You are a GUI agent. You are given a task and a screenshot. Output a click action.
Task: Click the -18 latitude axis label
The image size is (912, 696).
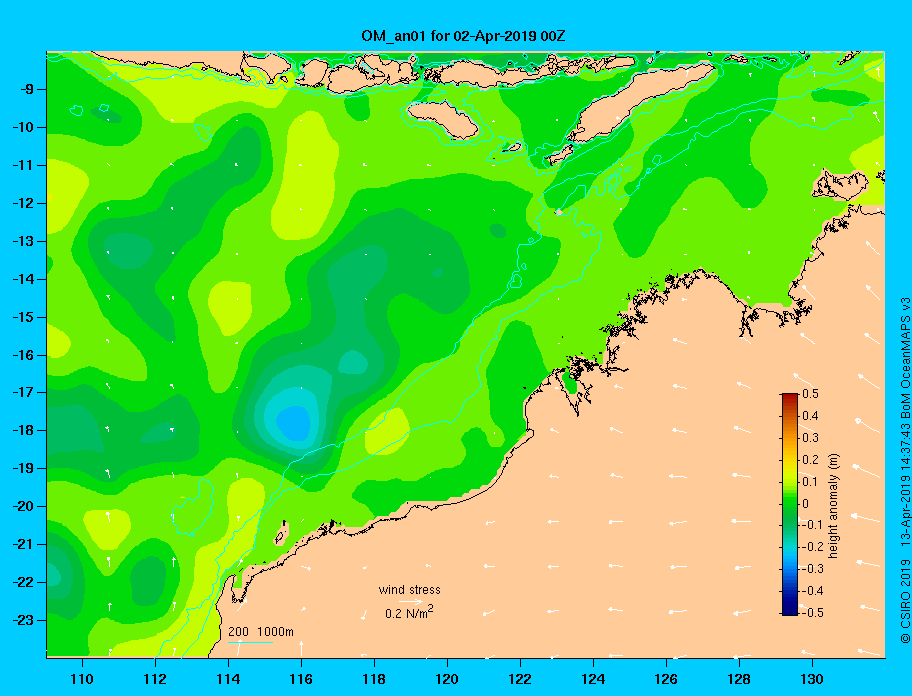23,430
